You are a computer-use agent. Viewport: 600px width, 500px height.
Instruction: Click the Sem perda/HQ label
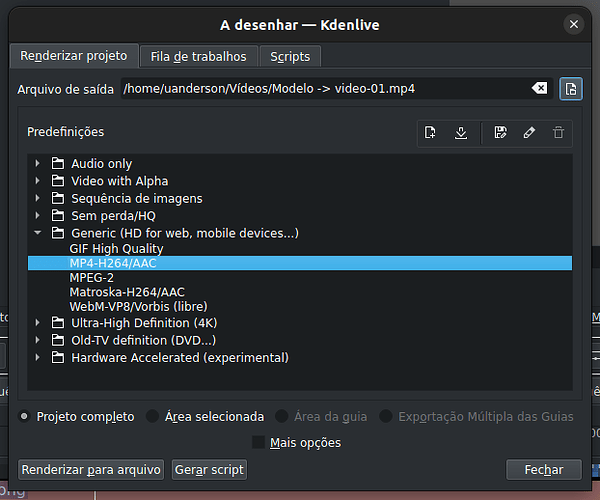coord(113,216)
